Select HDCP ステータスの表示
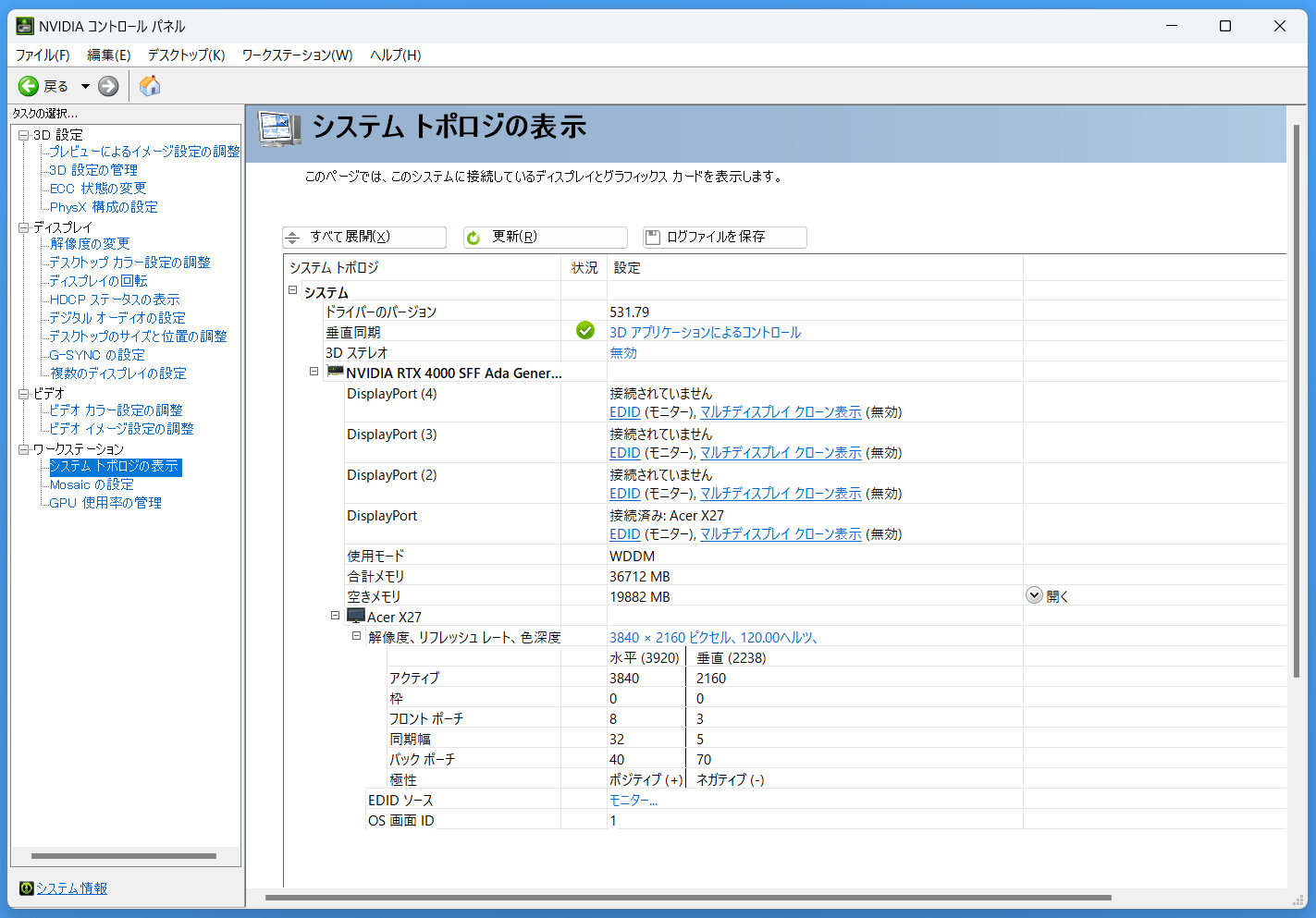 [115, 300]
